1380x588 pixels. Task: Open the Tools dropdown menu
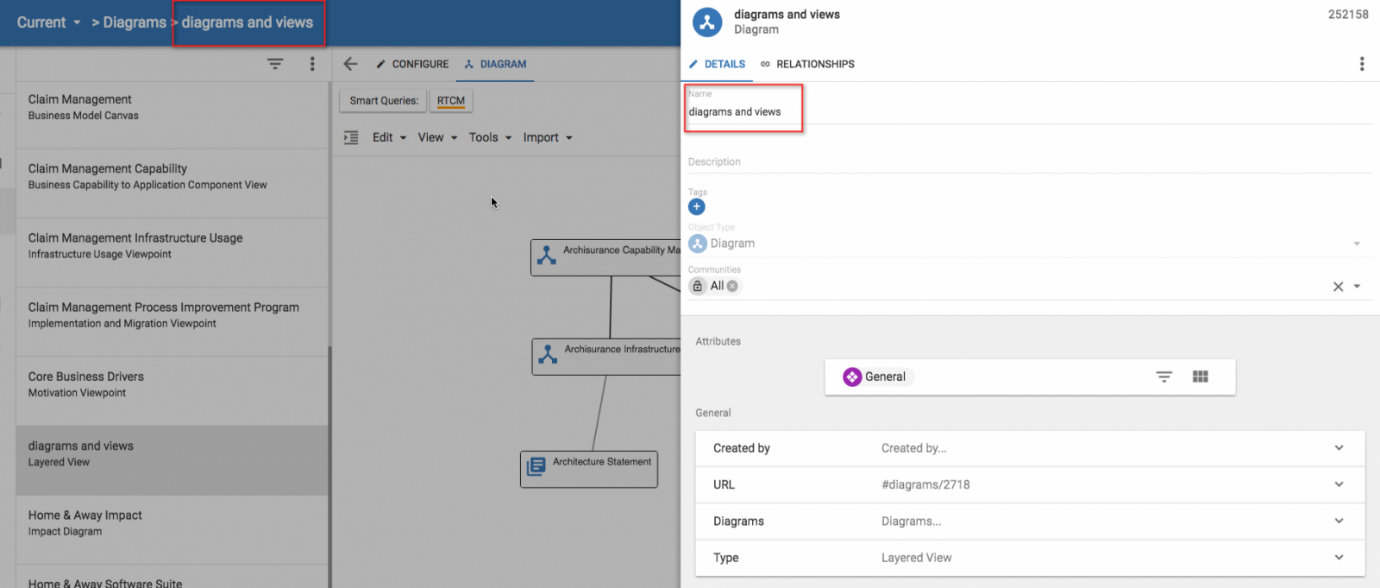[490, 138]
